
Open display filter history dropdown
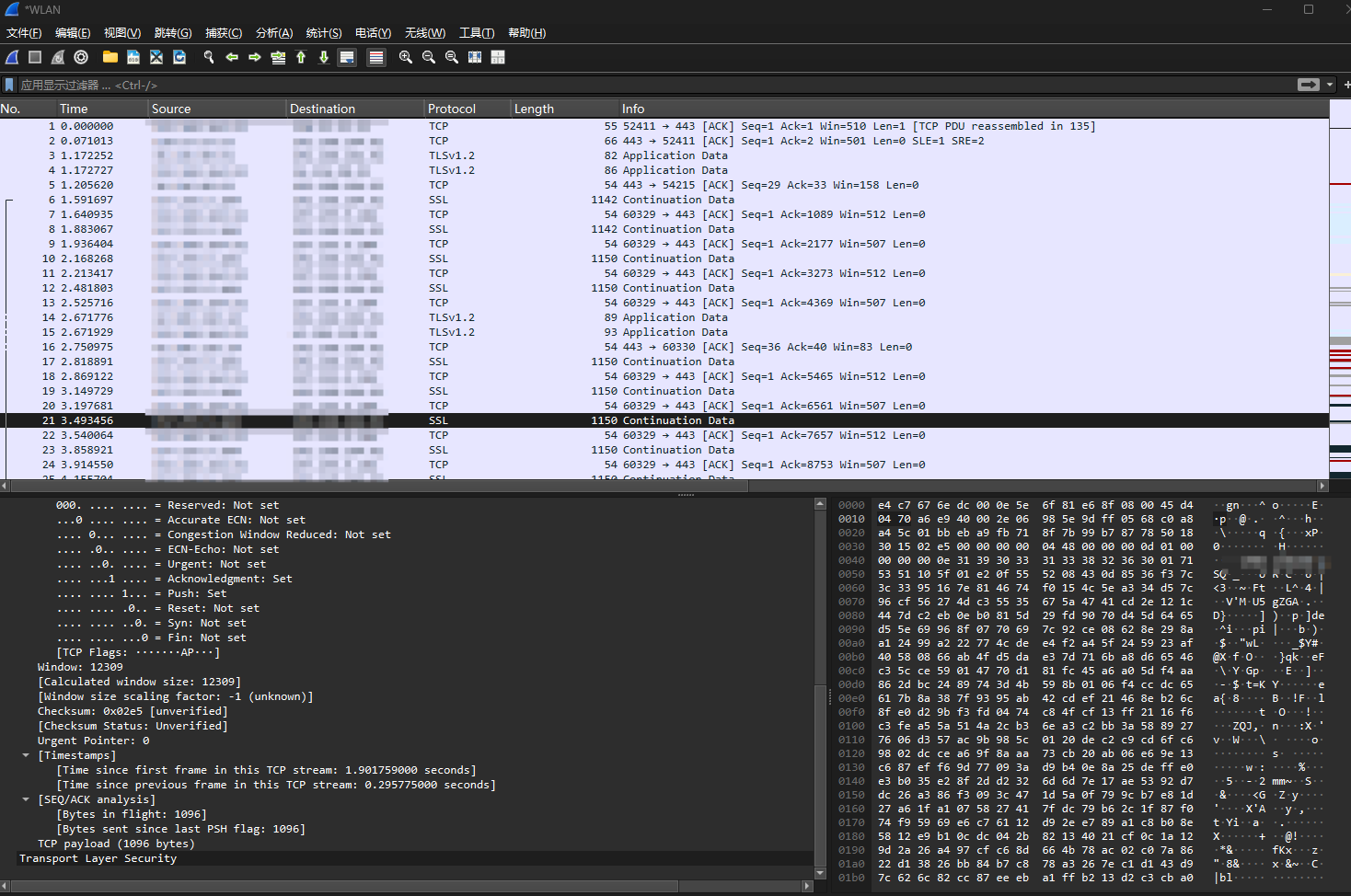[x=1330, y=85]
